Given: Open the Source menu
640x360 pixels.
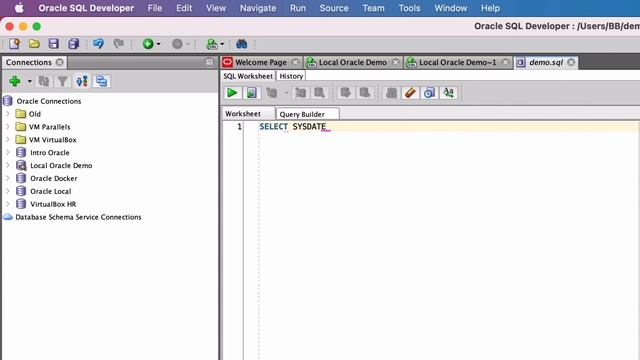Looking at the screenshot, I should click(x=334, y=8).
